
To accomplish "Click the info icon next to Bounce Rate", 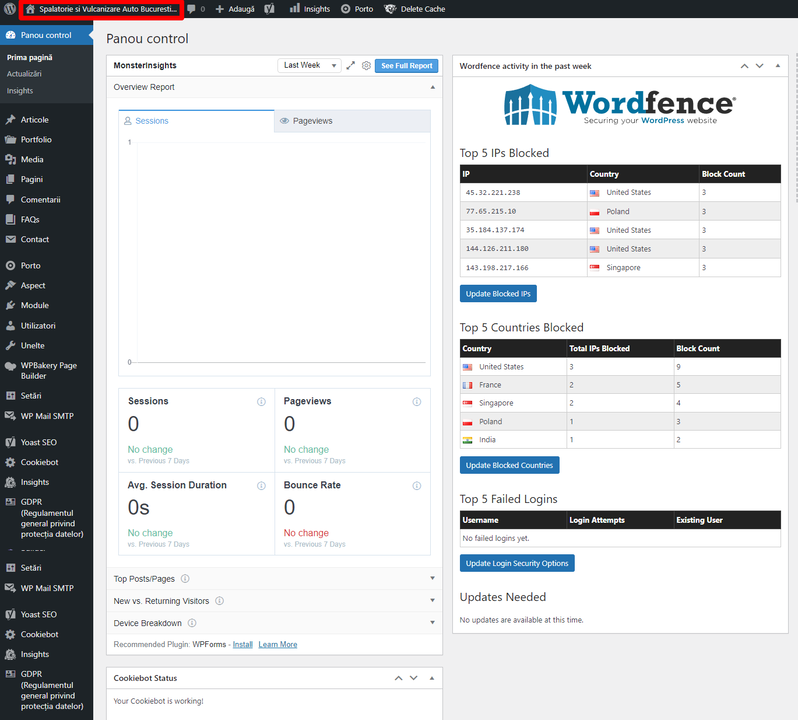I will click(x=417, y=485).
